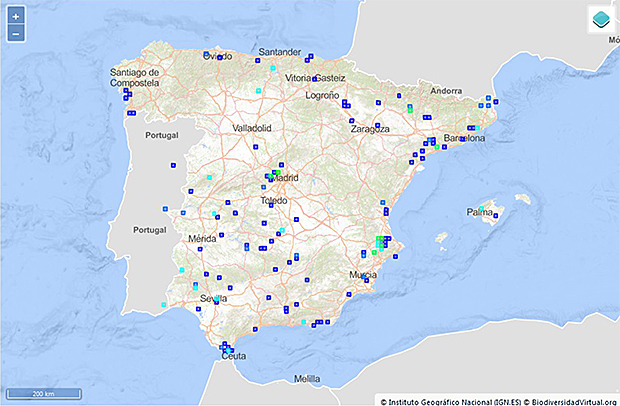Click the blue marker at Oviedo
This screenshot has width=620, height=406.
206,54
